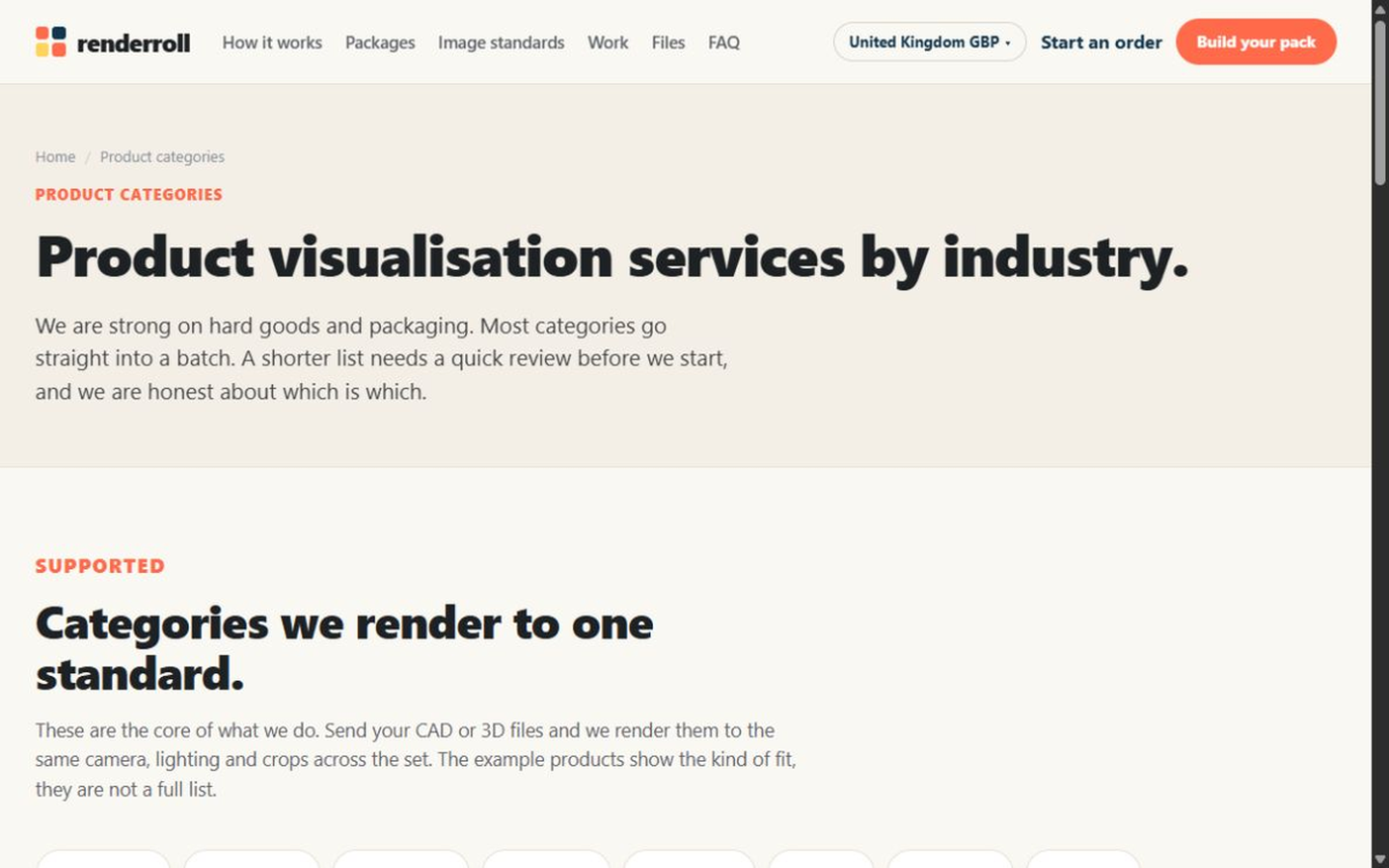This screenshot has height=868, width=1389.
Task: Click the "Categories we render to one standard." heading
Action: pos(344,648)
